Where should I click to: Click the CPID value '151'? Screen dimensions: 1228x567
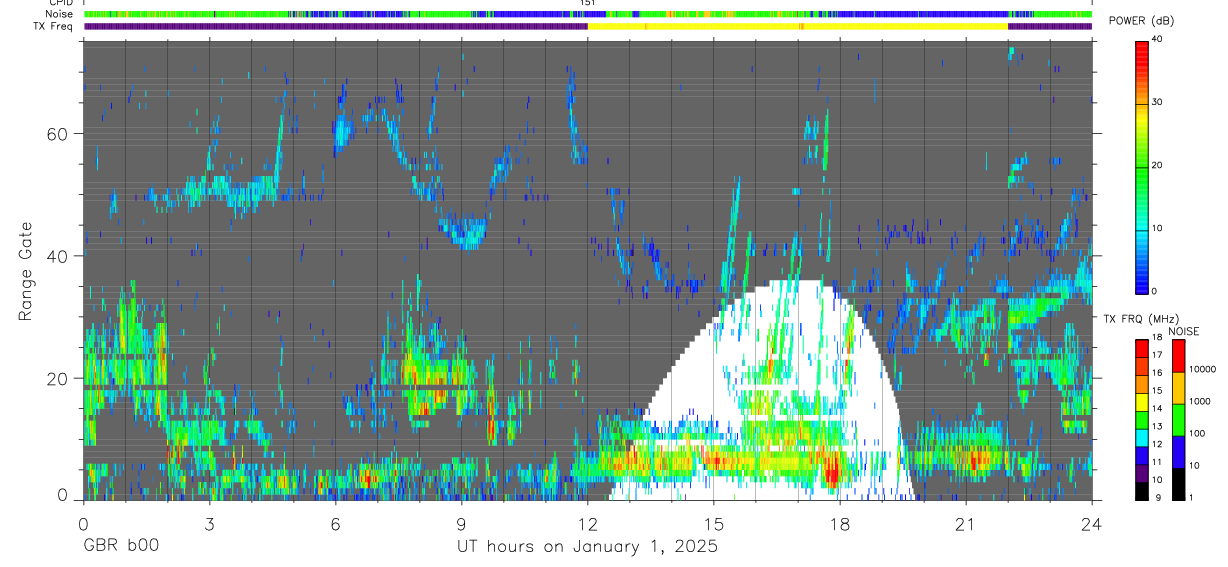pyautogui.click(x=588, y=3)
